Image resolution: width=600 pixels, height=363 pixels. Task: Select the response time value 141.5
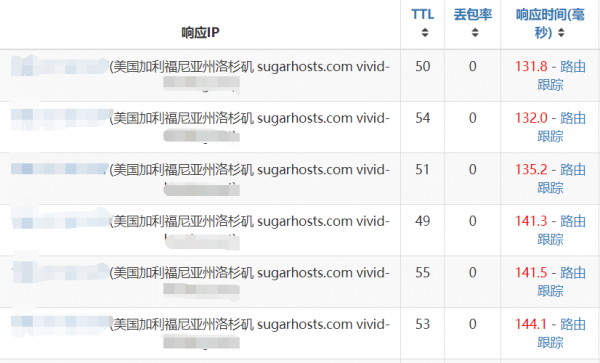[531, 273]
